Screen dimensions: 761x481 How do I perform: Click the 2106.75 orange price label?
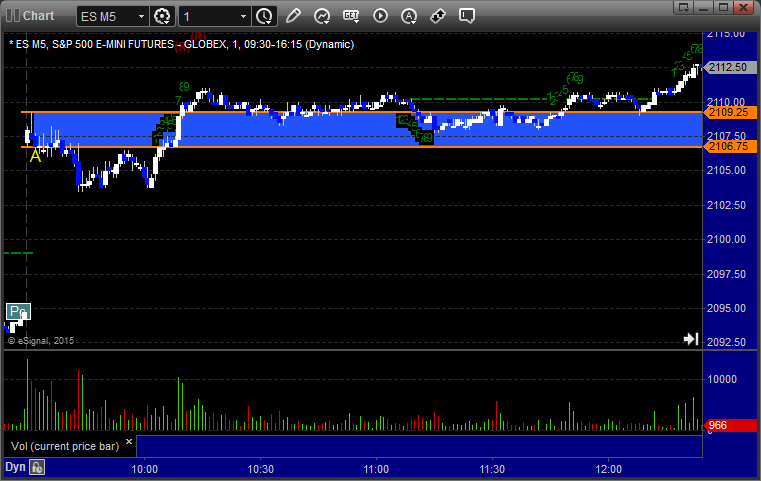click(x=730, y=147)
